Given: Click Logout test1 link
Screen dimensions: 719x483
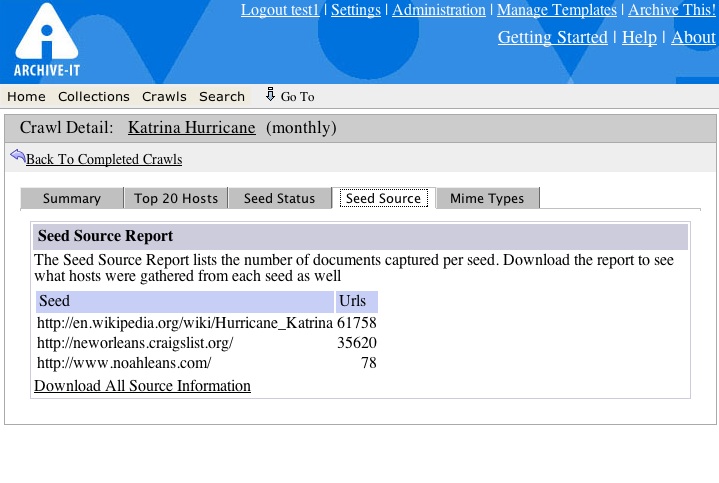Looking at the screenshot, I should [x=280, y=10].
